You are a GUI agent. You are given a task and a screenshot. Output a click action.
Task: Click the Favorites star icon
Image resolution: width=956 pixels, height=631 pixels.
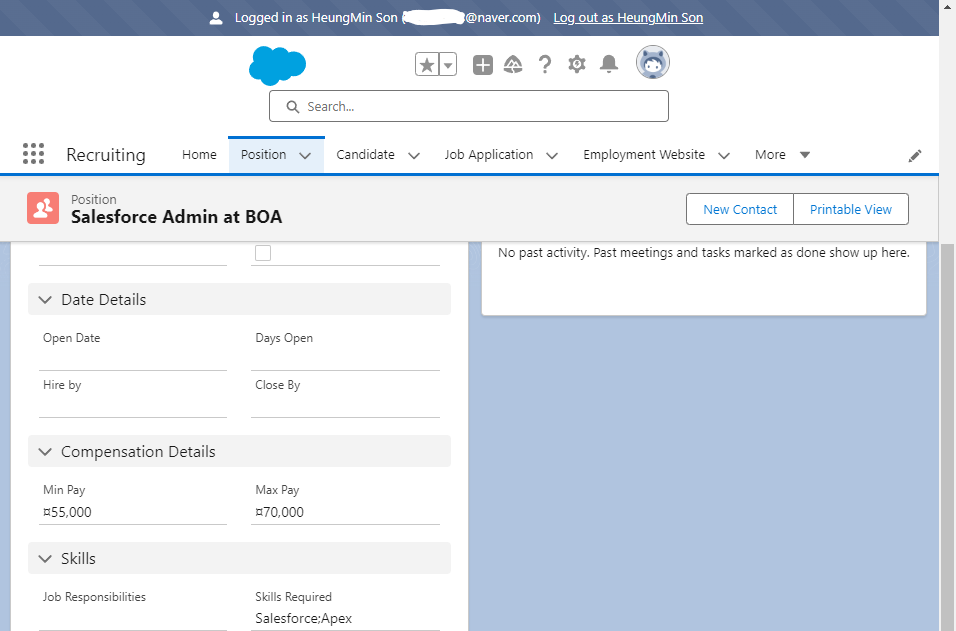[427, 64]
